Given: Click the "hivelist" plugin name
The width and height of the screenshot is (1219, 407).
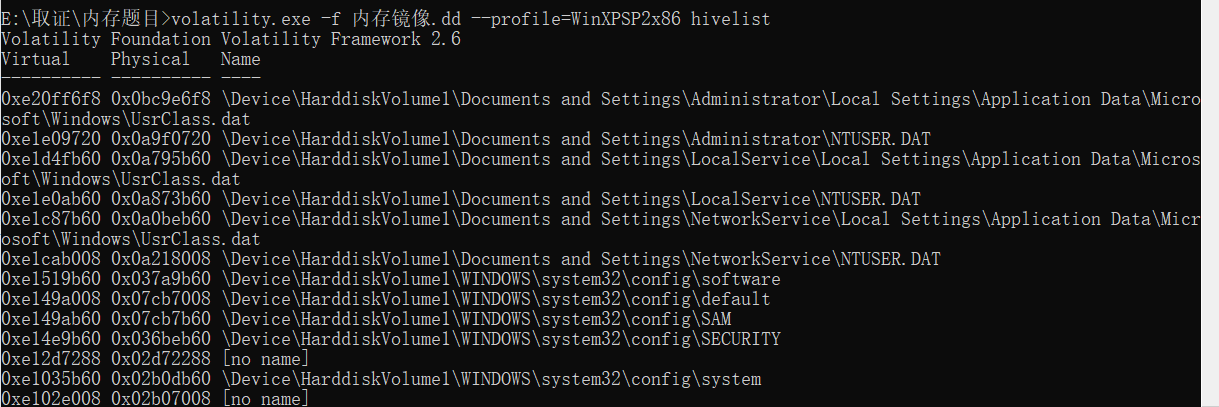Looking at the screenshot, I should pos(730,19).
